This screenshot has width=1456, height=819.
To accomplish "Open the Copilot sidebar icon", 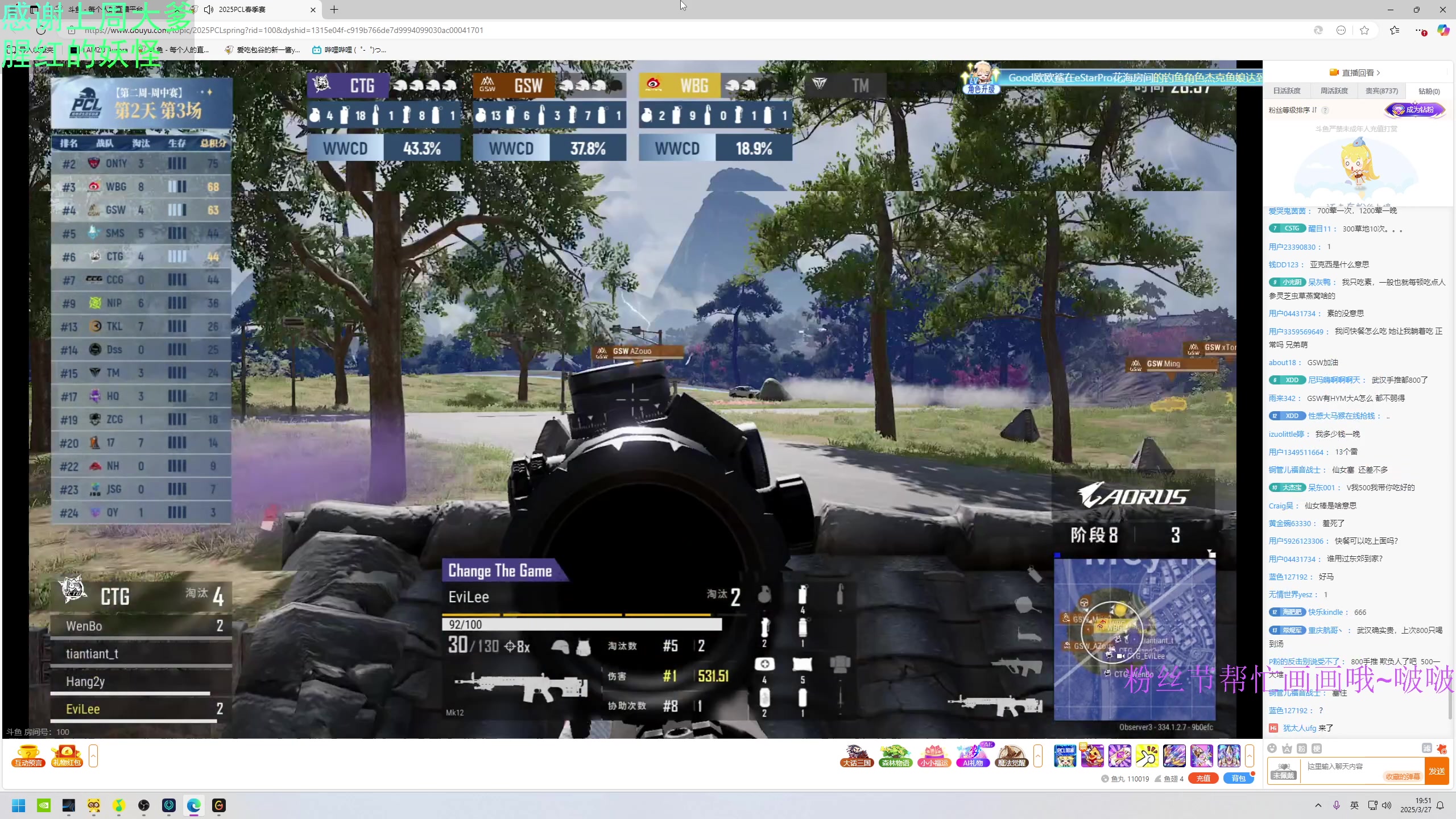I will coord(1443,30).
